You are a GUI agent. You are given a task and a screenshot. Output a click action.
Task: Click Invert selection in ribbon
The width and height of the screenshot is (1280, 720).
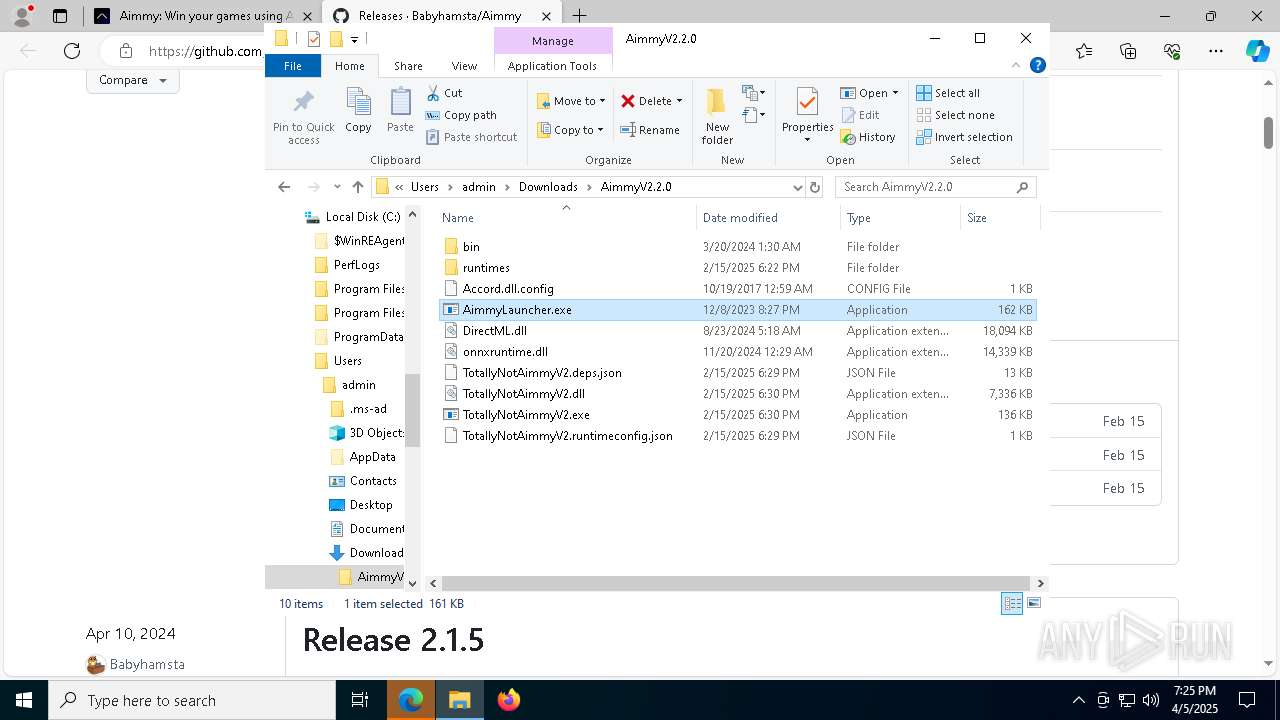coord(965,137)
